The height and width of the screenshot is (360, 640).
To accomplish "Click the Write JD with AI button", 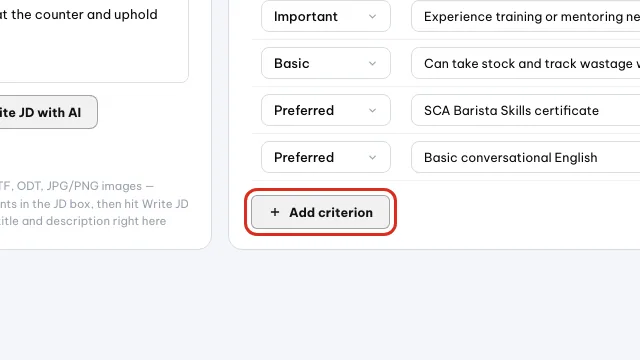I will pyautogui.click(x=48, y=112).
